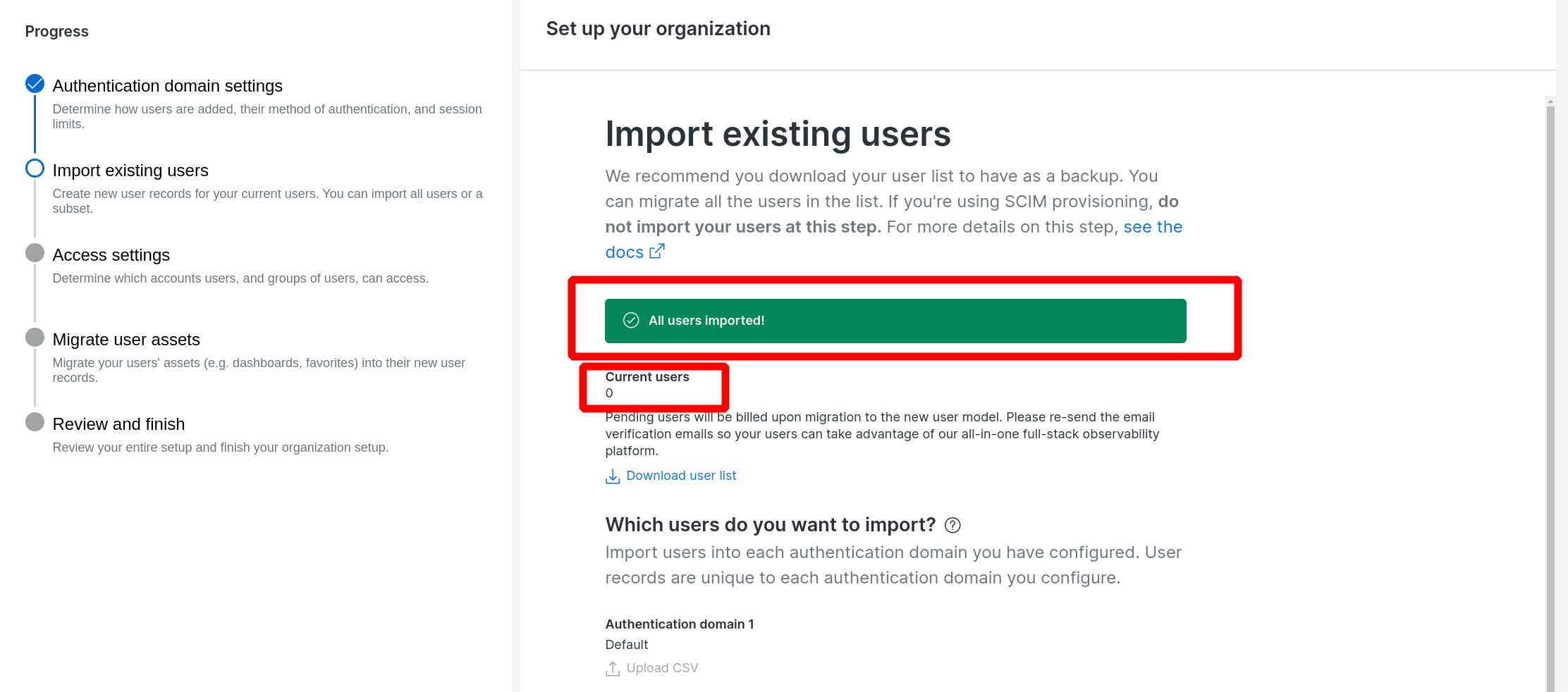Click the Authentication domain settings checkmark icon
1568x692 pixels.
click(x=35, y=84)
